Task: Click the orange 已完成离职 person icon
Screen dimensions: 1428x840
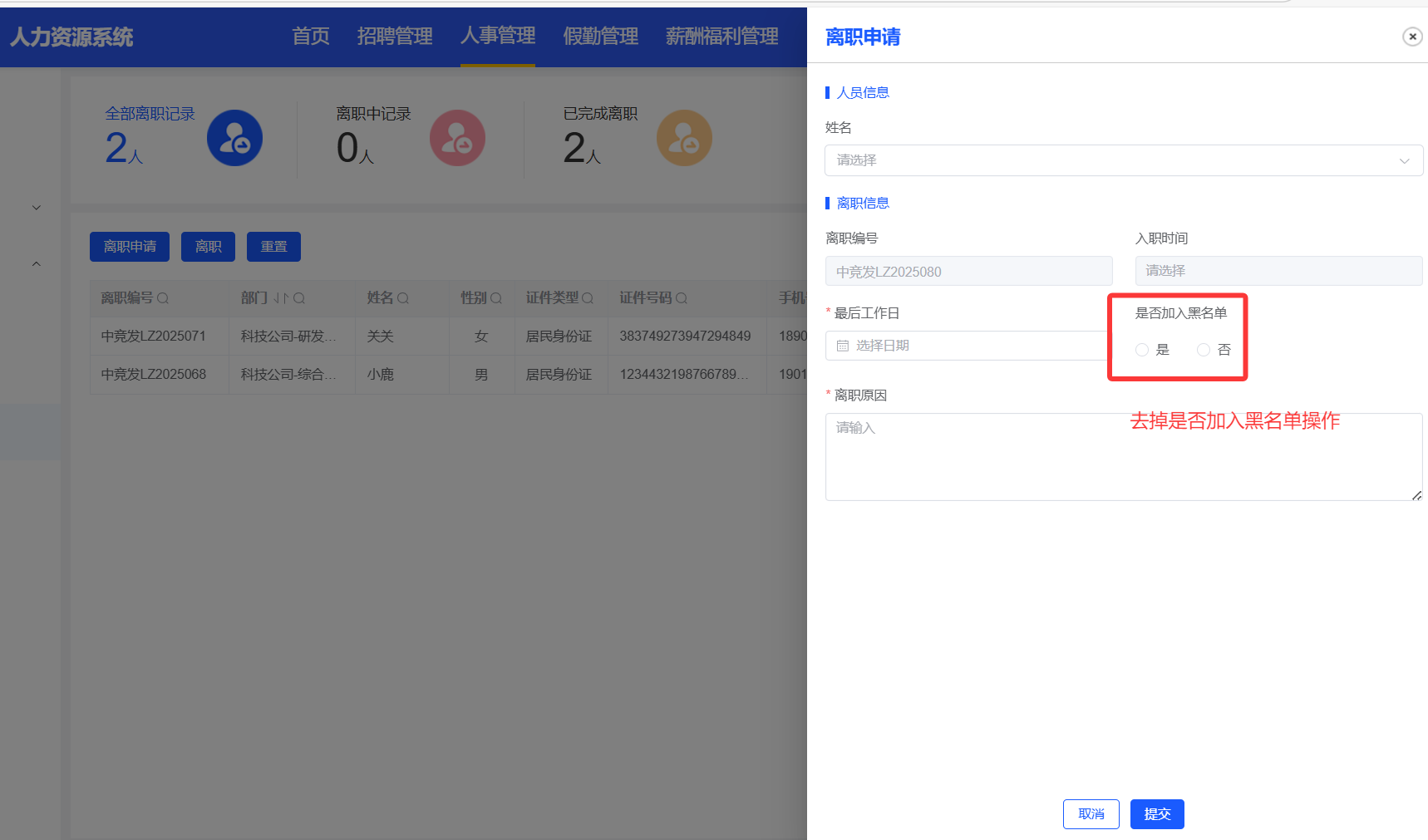Action: pyautogui.click(x=684, y=138)
